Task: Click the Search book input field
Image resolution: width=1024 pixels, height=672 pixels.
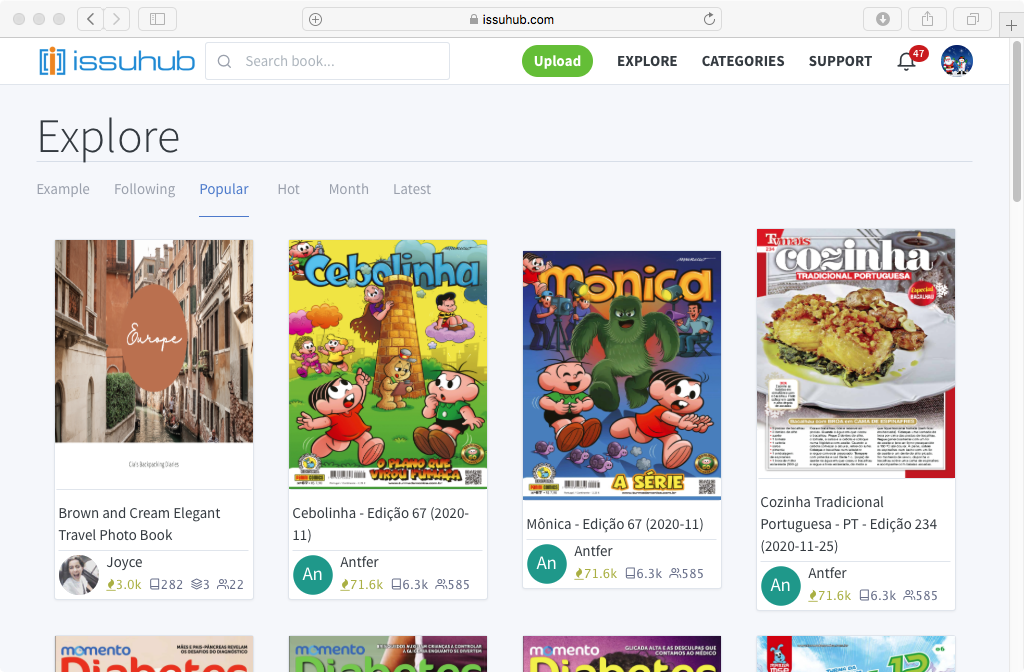Action: pyautogui.click(x=327, y=61)
